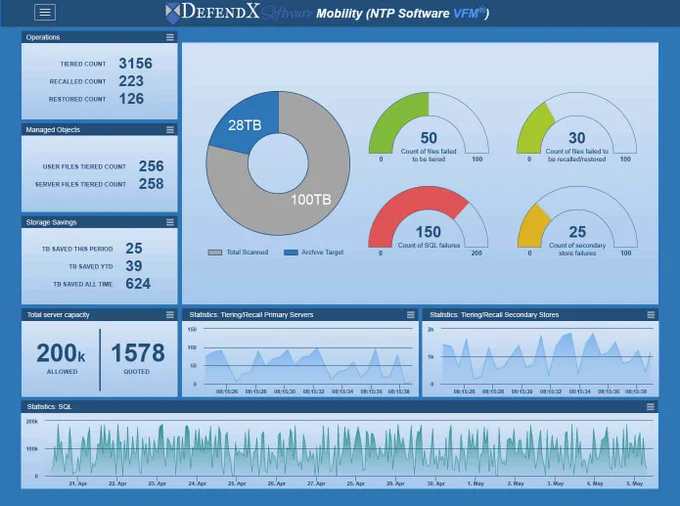Click the Secondary Stores area chart
The image size is (680, 506).
click(x=546, y=359)
